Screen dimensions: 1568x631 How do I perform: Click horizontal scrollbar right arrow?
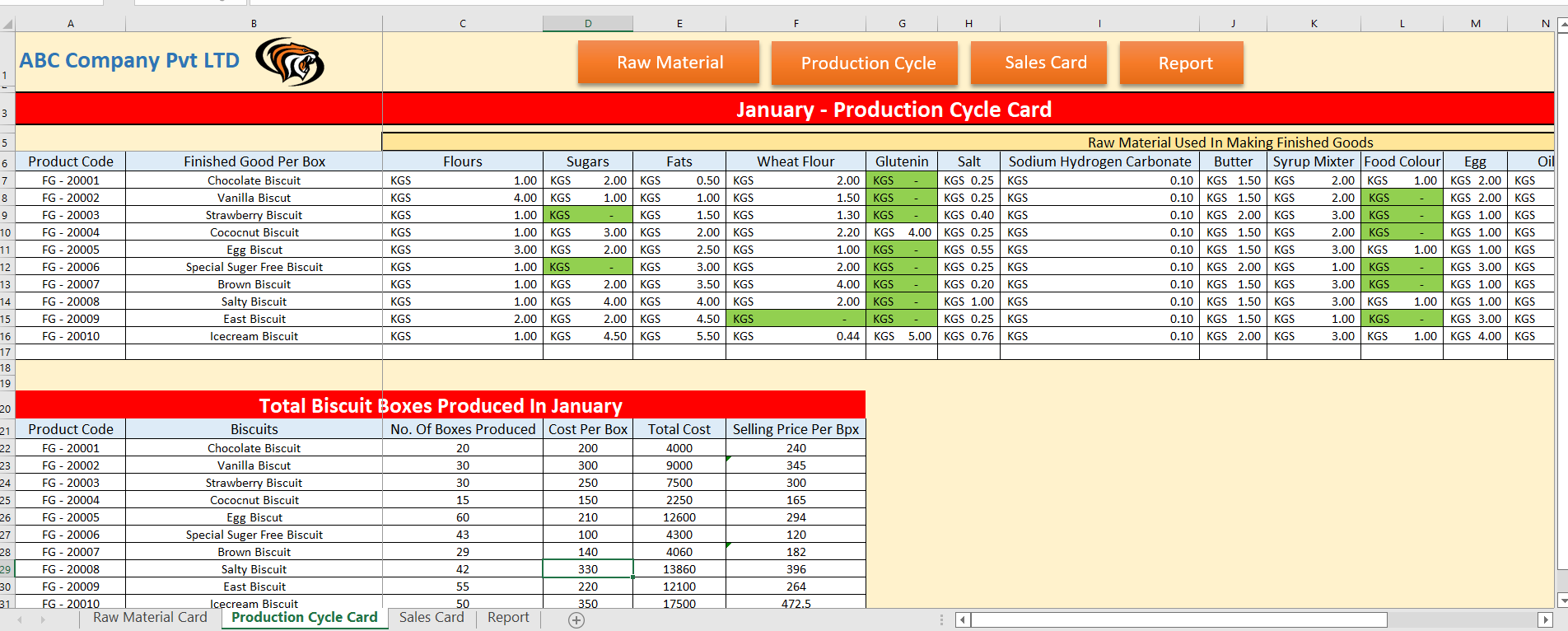pyautogui.click(x=1545, y=619)
